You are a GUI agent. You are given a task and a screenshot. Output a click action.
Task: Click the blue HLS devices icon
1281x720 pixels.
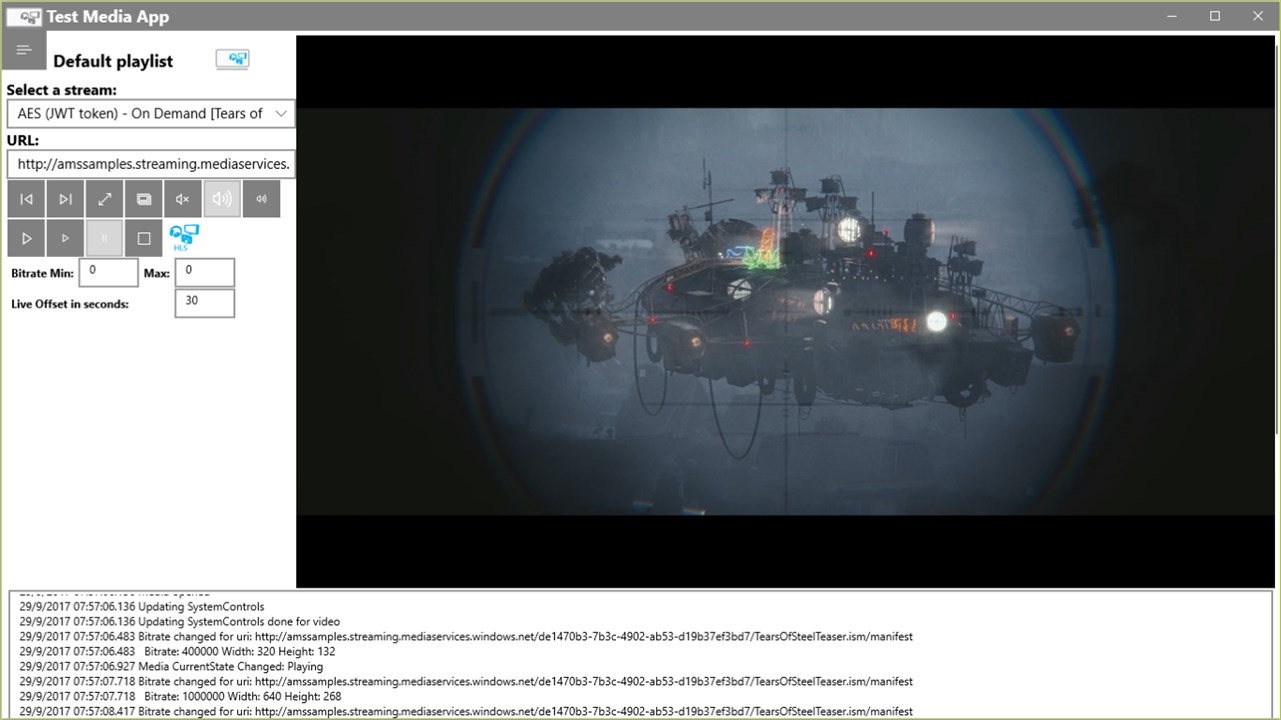(x=184, y=237)
